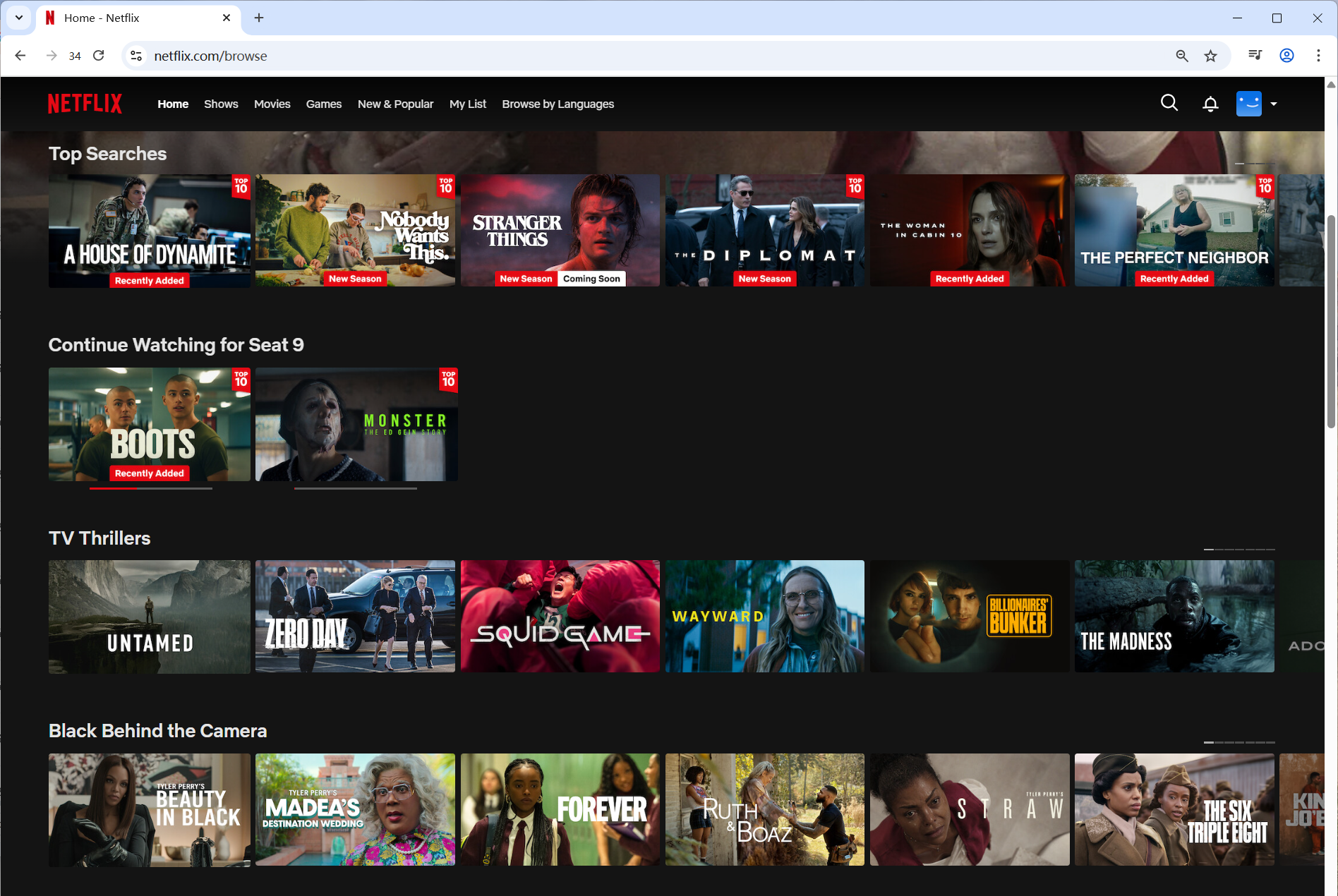Open Chrome's three-dot menu
Image resolution: width=1338 pixels, height=896 pixels.
(1318, 56)
